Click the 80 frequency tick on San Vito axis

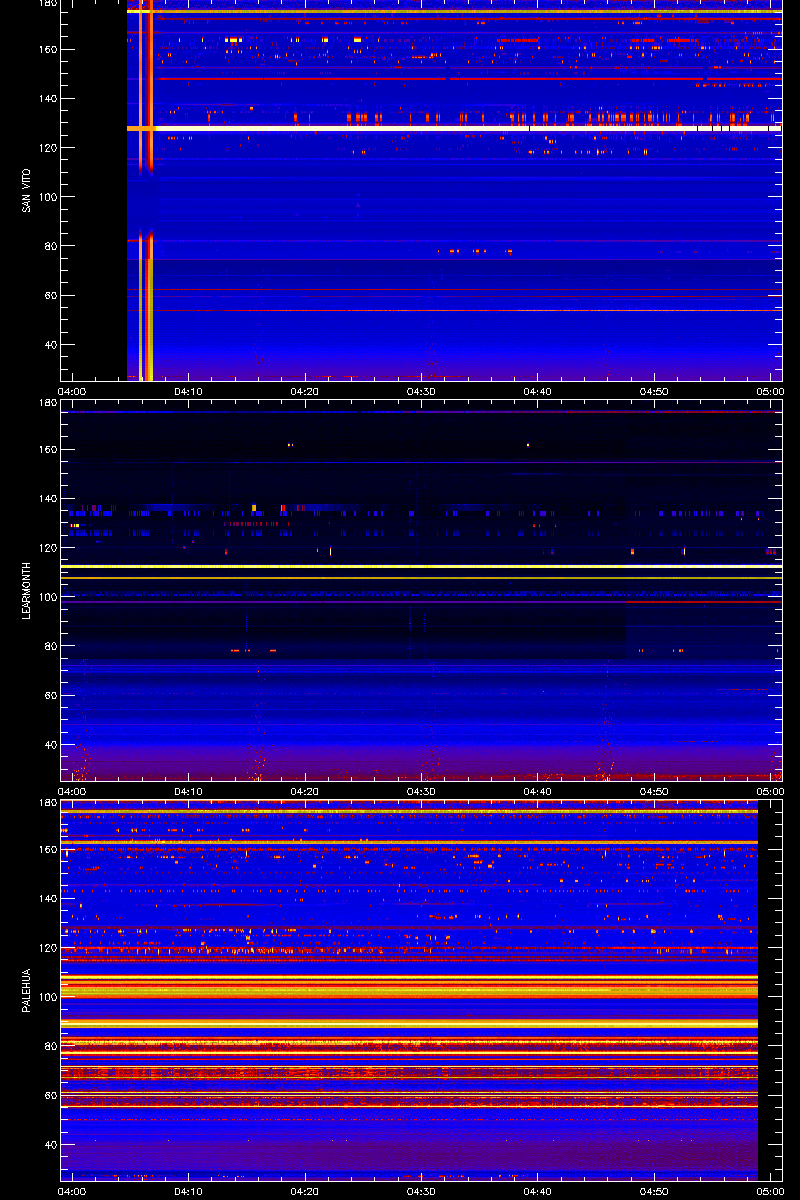50,246
